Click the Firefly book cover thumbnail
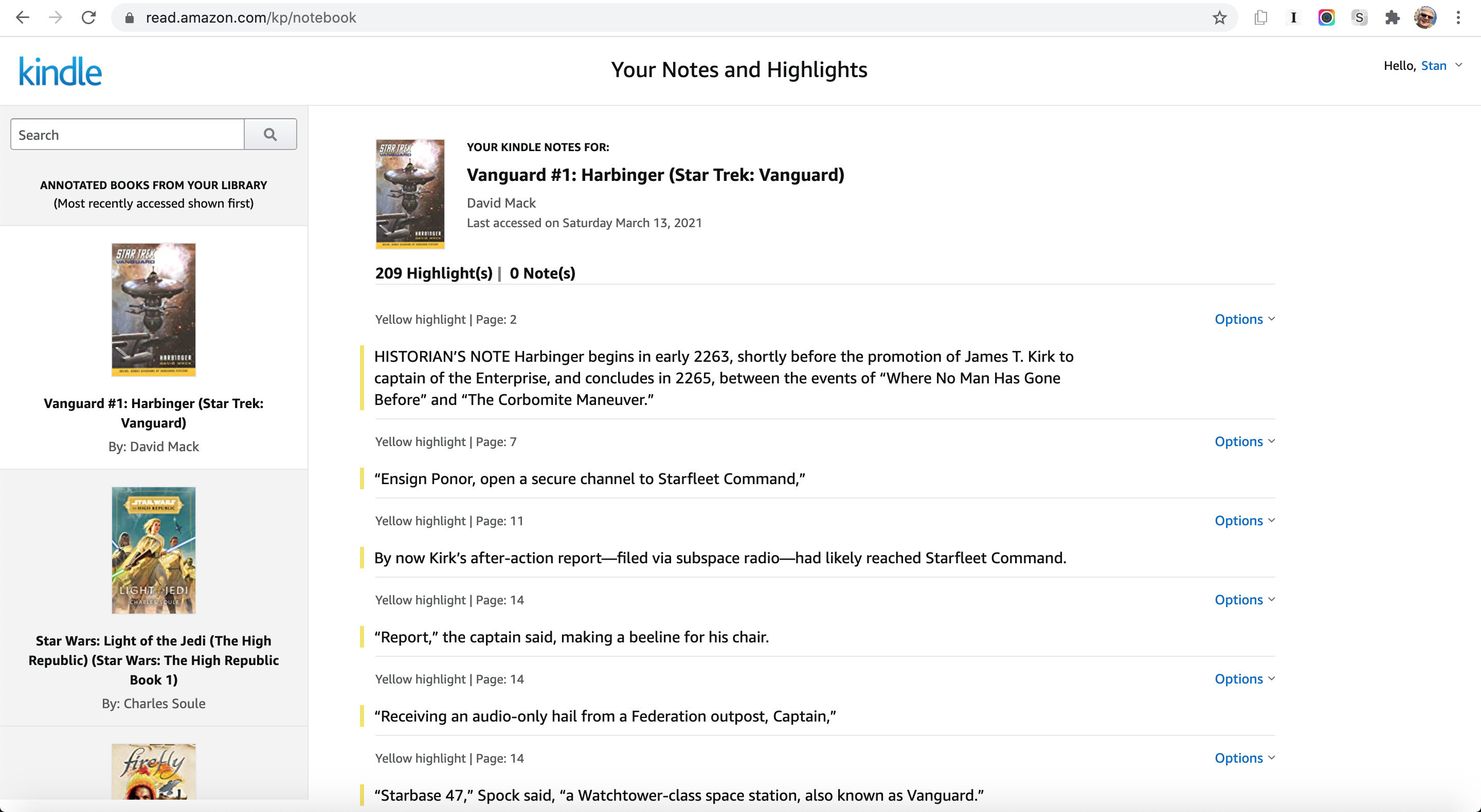Screen dimensions: 1481x812 click(154, 771)
